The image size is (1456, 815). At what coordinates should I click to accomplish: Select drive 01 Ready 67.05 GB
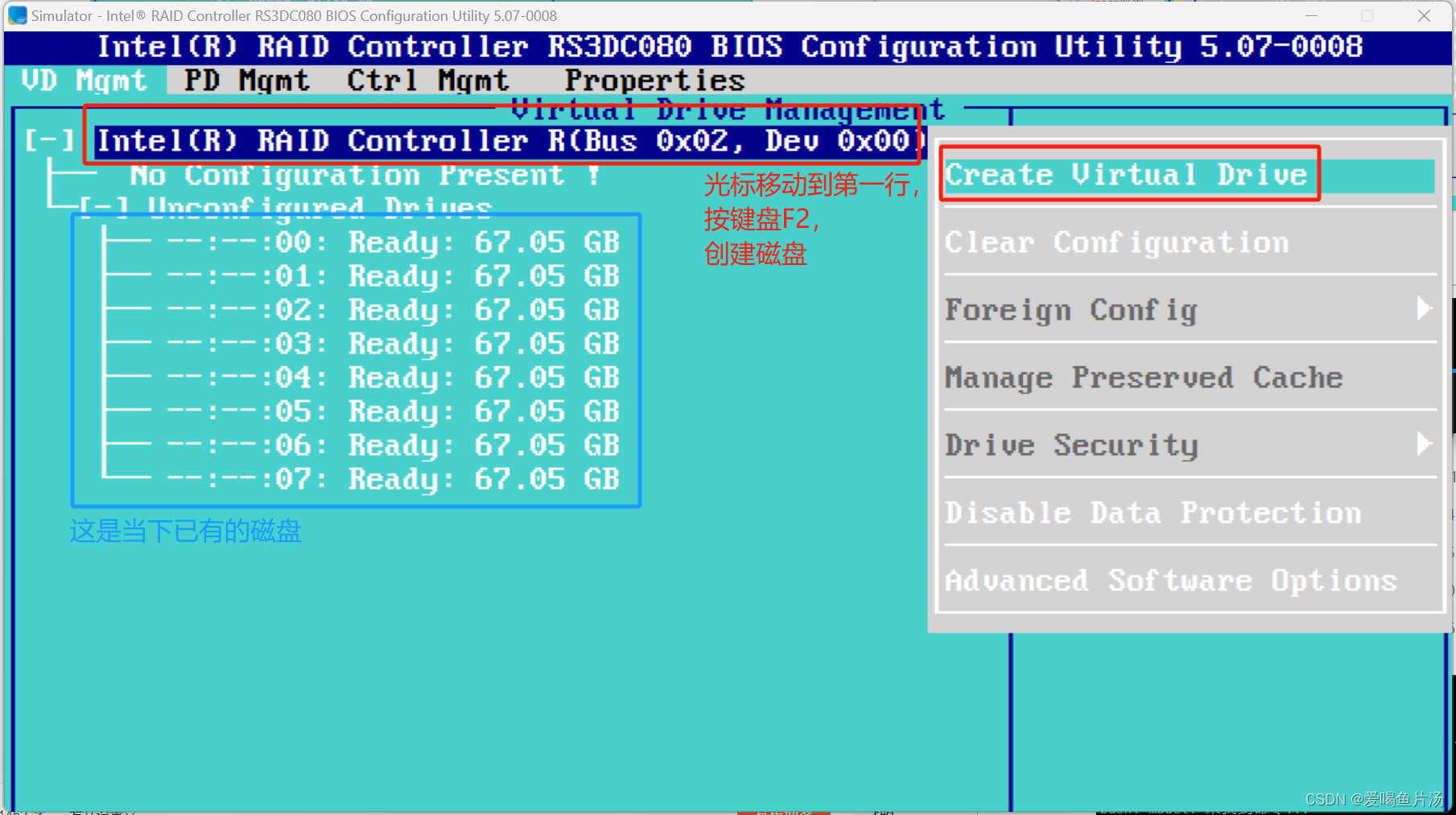(x=393, y=276)
